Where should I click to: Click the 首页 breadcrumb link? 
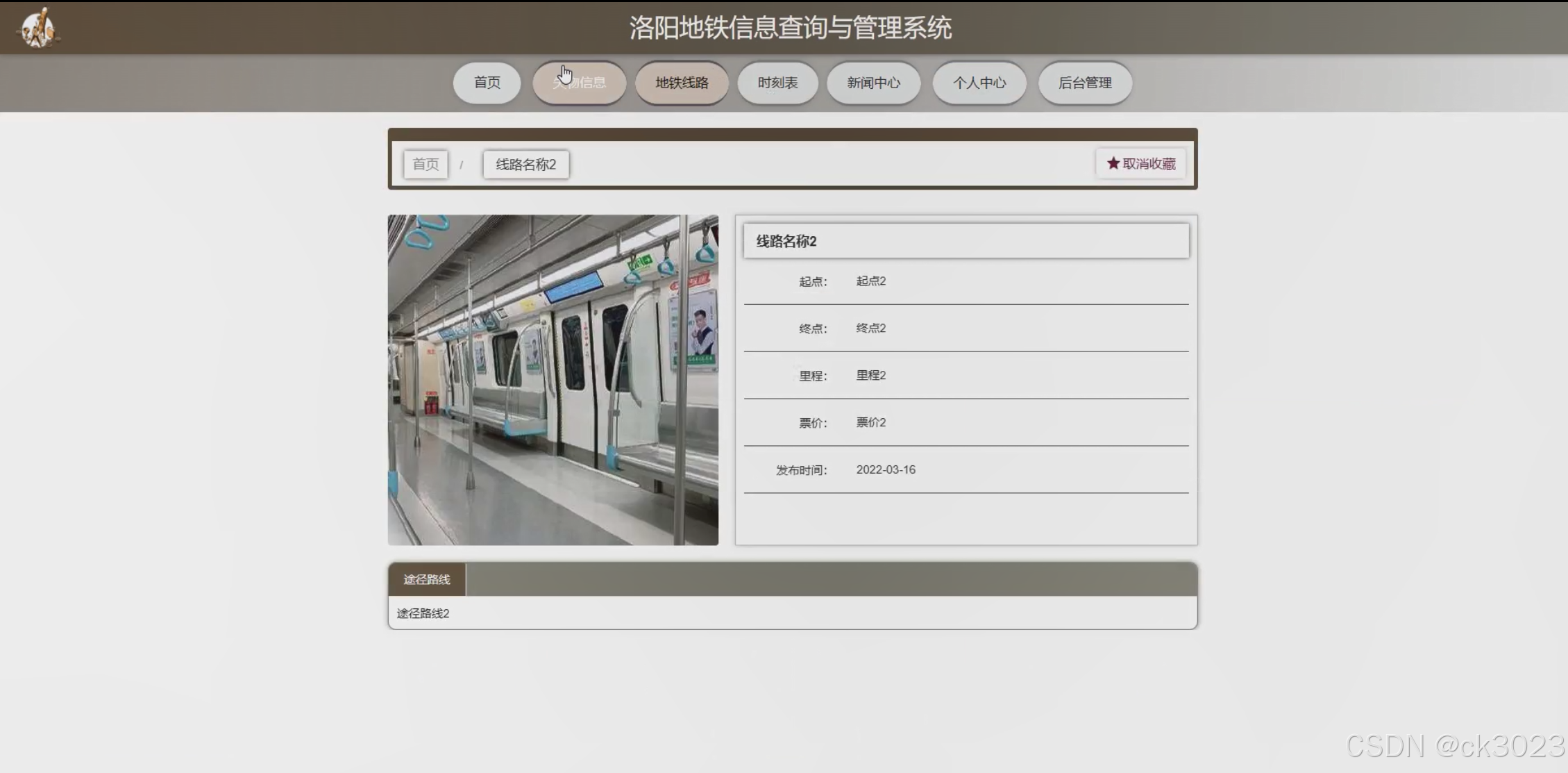[x=425, y=165]
